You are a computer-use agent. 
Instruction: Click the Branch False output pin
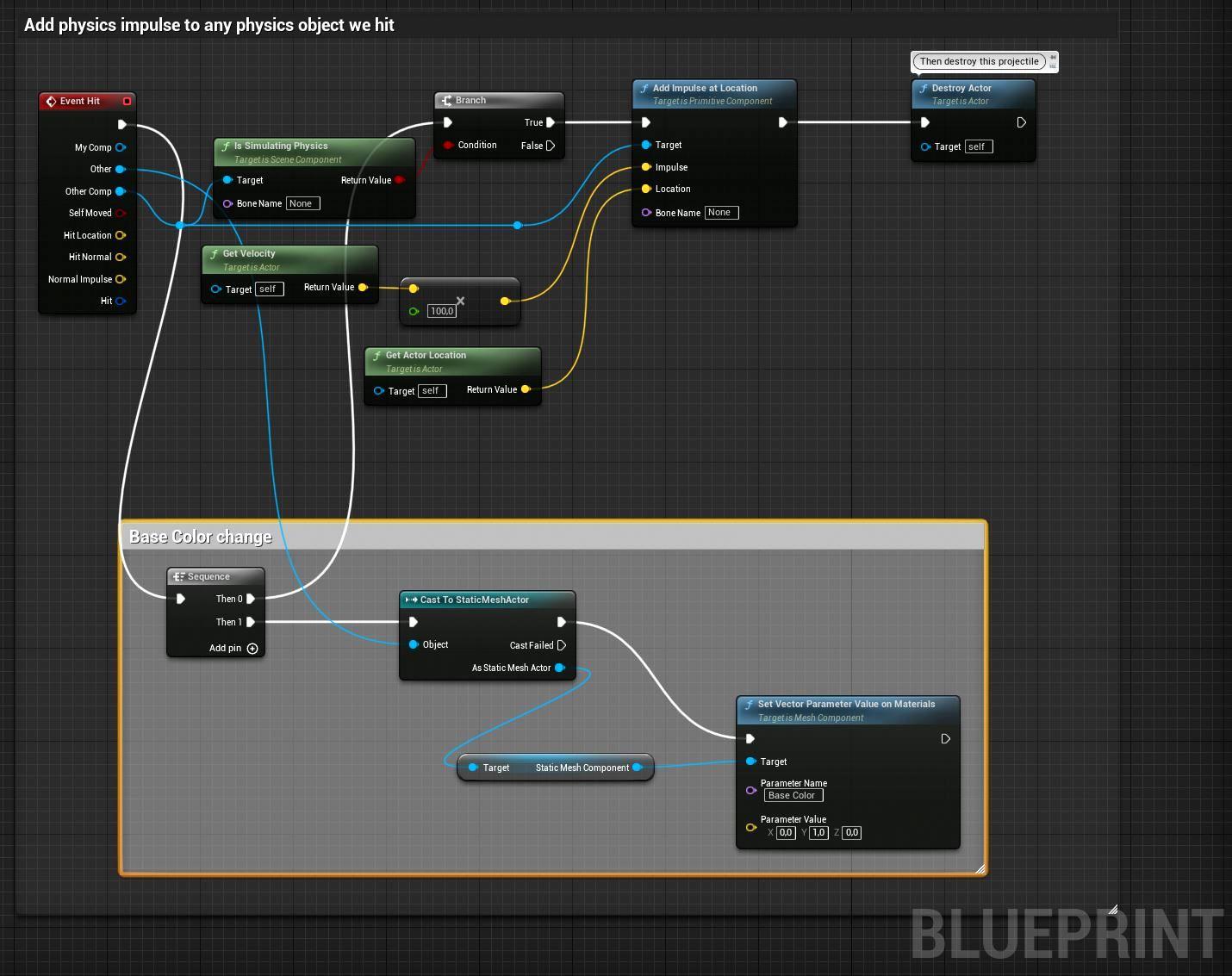[x=551, y=146]
